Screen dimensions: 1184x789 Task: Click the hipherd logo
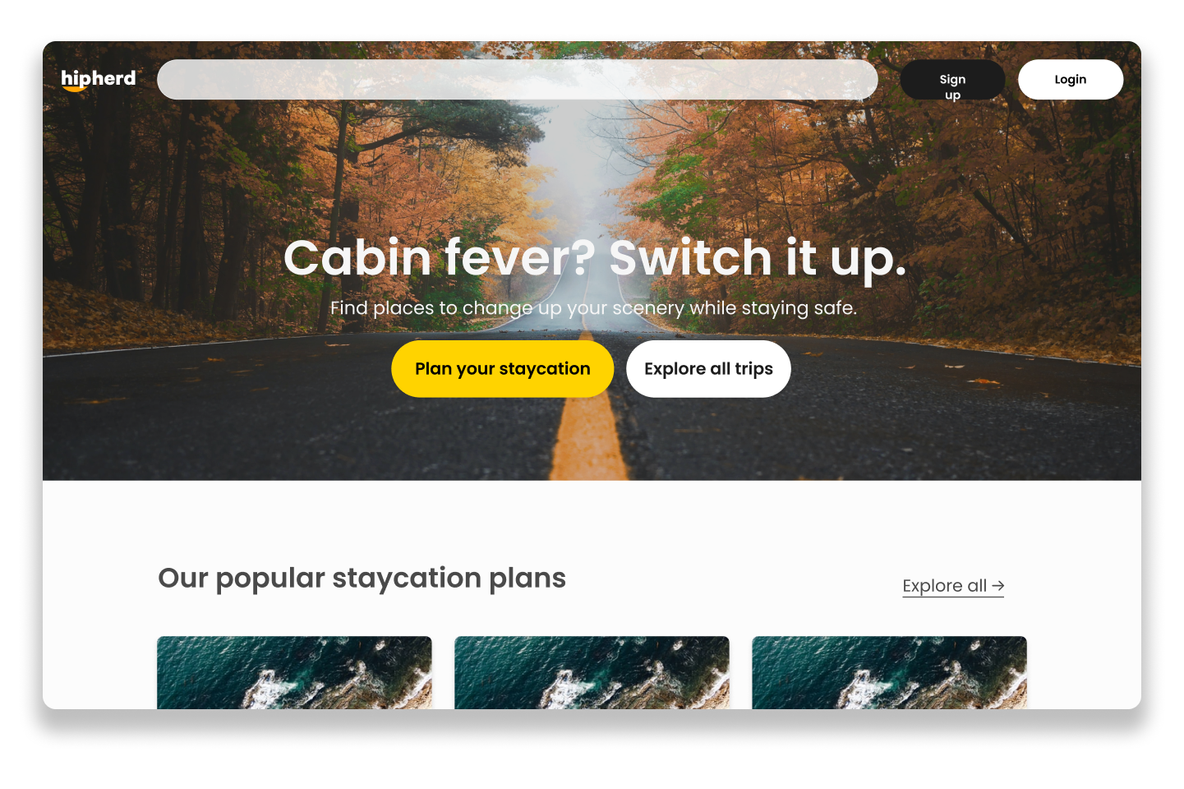tap(98, 79)
